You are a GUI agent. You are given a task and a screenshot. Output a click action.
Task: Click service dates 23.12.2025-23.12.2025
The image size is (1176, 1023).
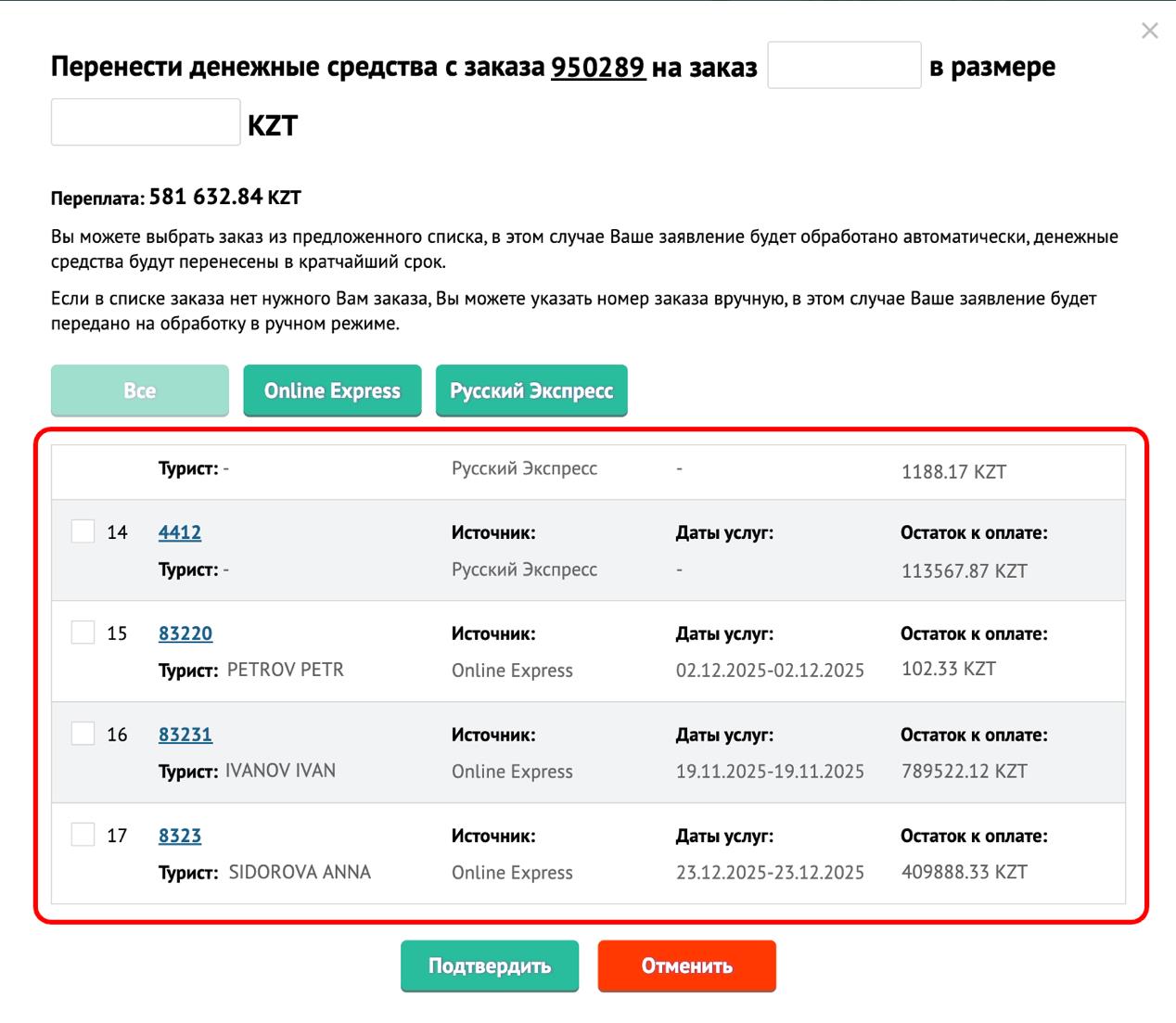click(770, 873)
